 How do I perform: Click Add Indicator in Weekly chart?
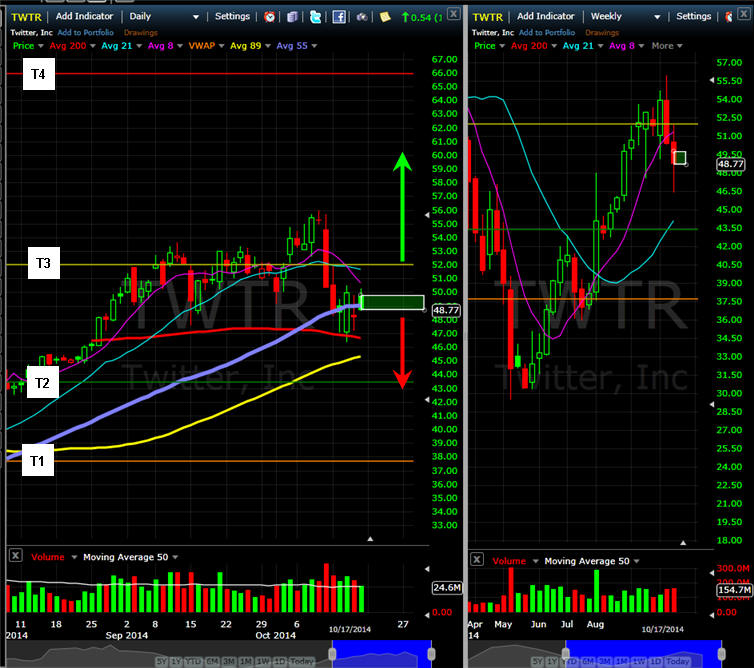(546, 16)
